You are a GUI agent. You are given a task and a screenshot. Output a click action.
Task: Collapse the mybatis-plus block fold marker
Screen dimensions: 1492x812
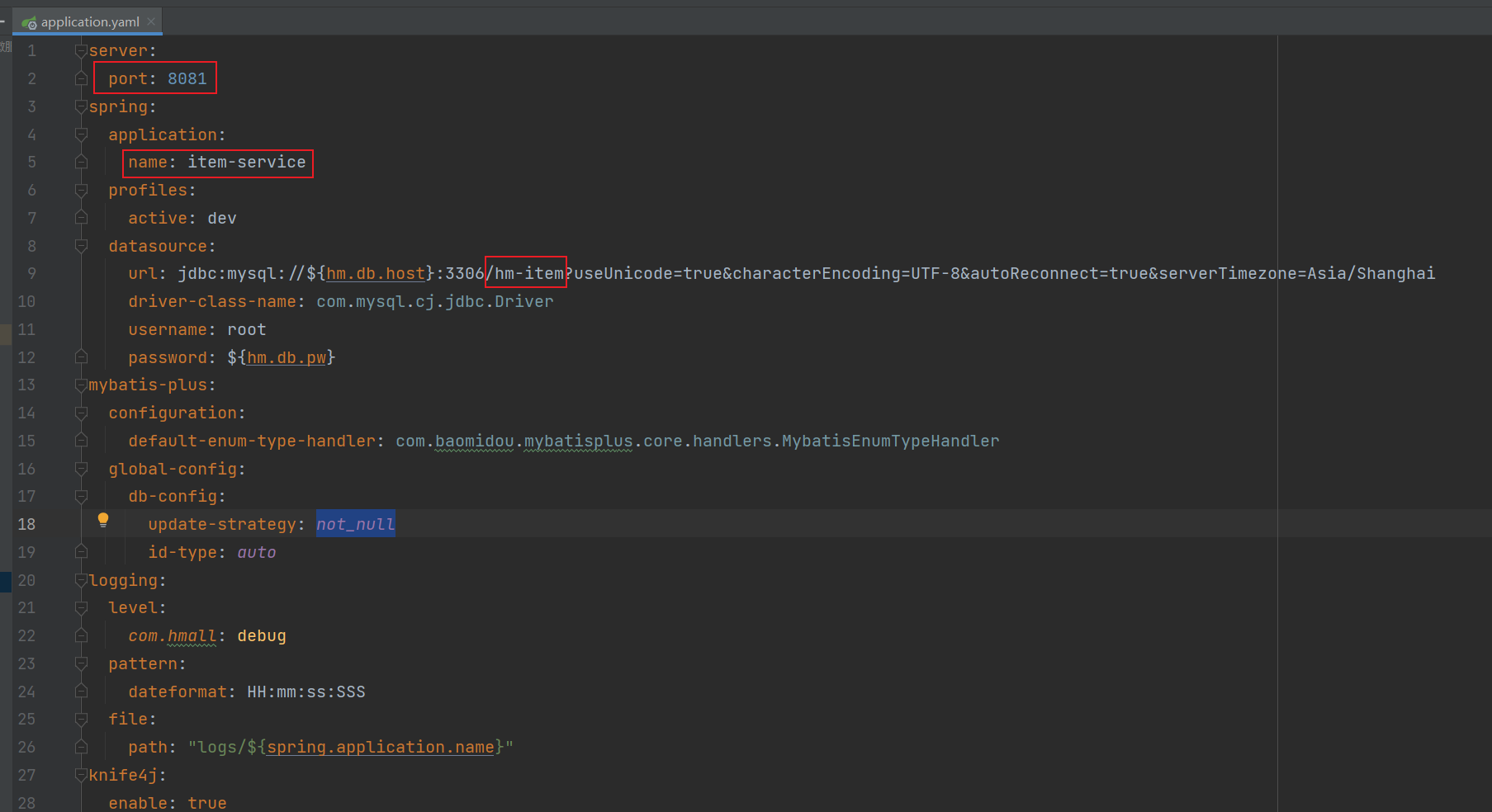click(81, 385)
